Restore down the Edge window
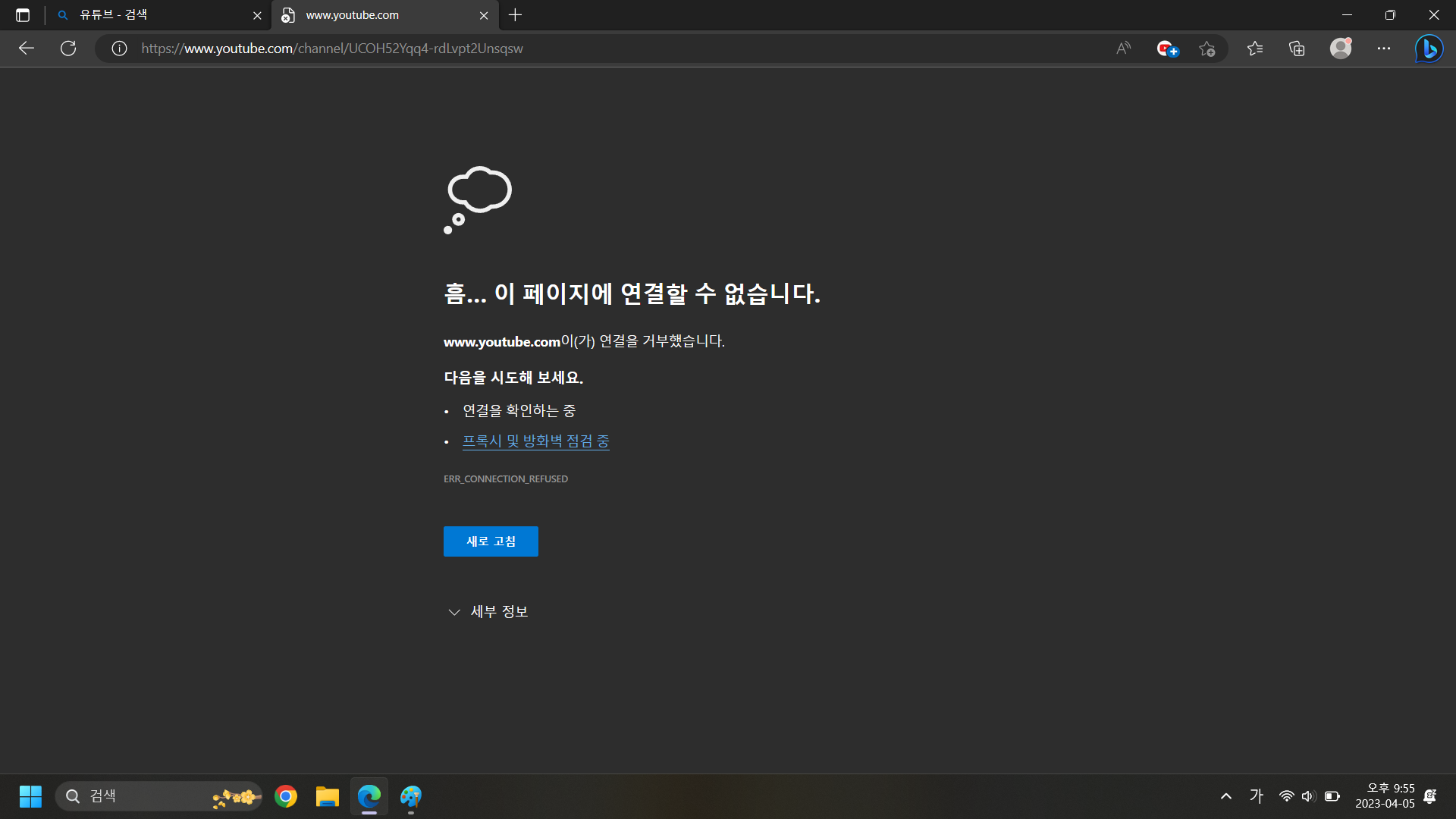Image resolution: width=1456 pixels, height=819 pixels. click(x=1390, y=15)
